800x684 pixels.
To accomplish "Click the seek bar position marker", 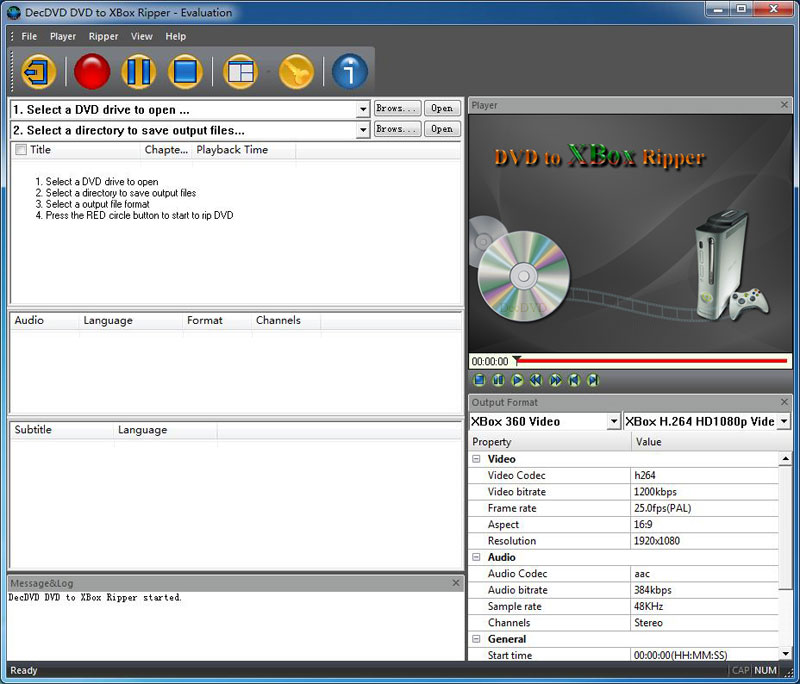I will [x=516, y=360].
